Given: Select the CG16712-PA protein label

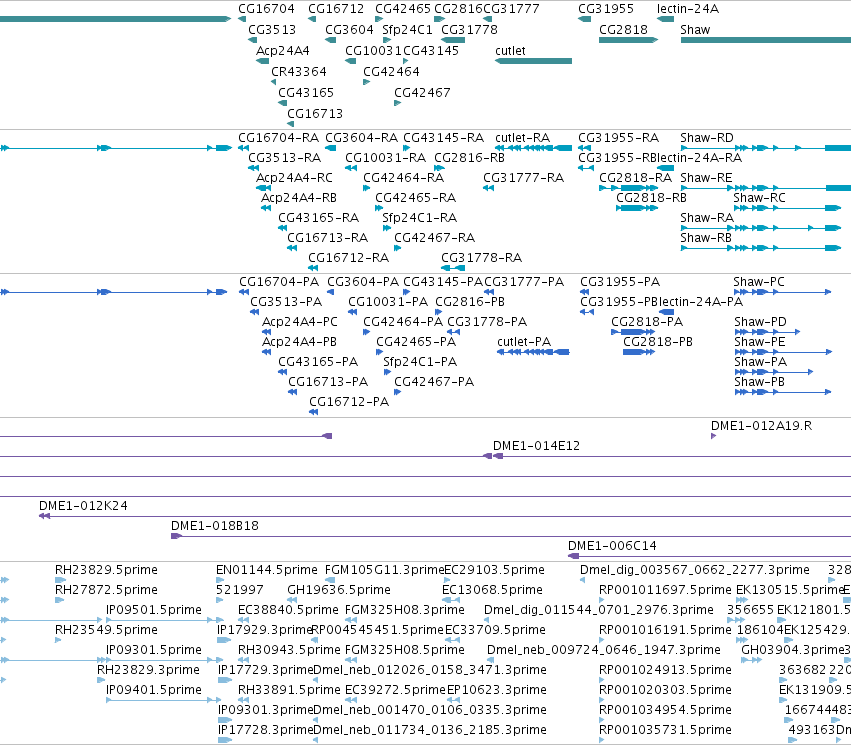Looking at the screenshot, I should [349, 402].
